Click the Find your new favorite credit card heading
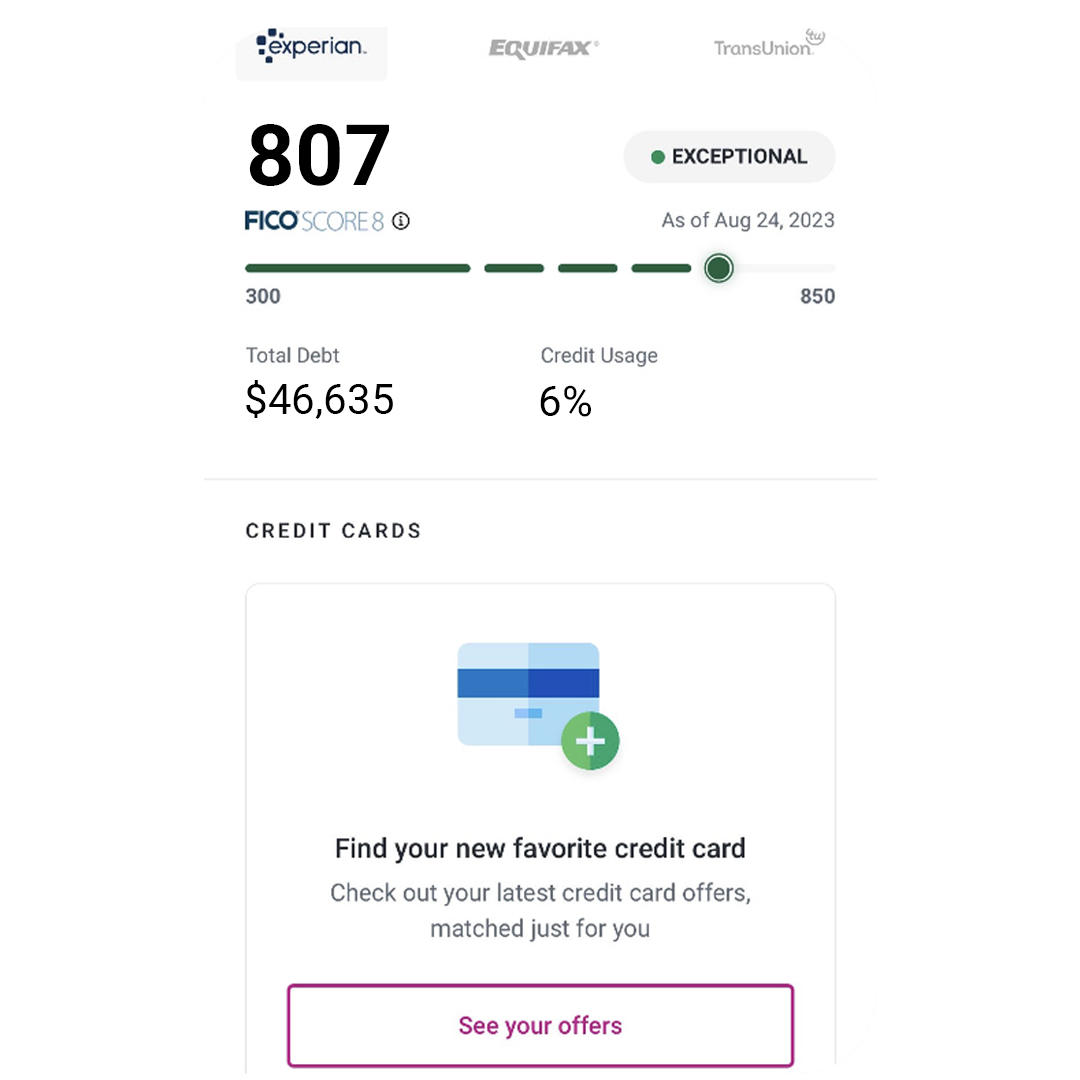 click(540, 849)
